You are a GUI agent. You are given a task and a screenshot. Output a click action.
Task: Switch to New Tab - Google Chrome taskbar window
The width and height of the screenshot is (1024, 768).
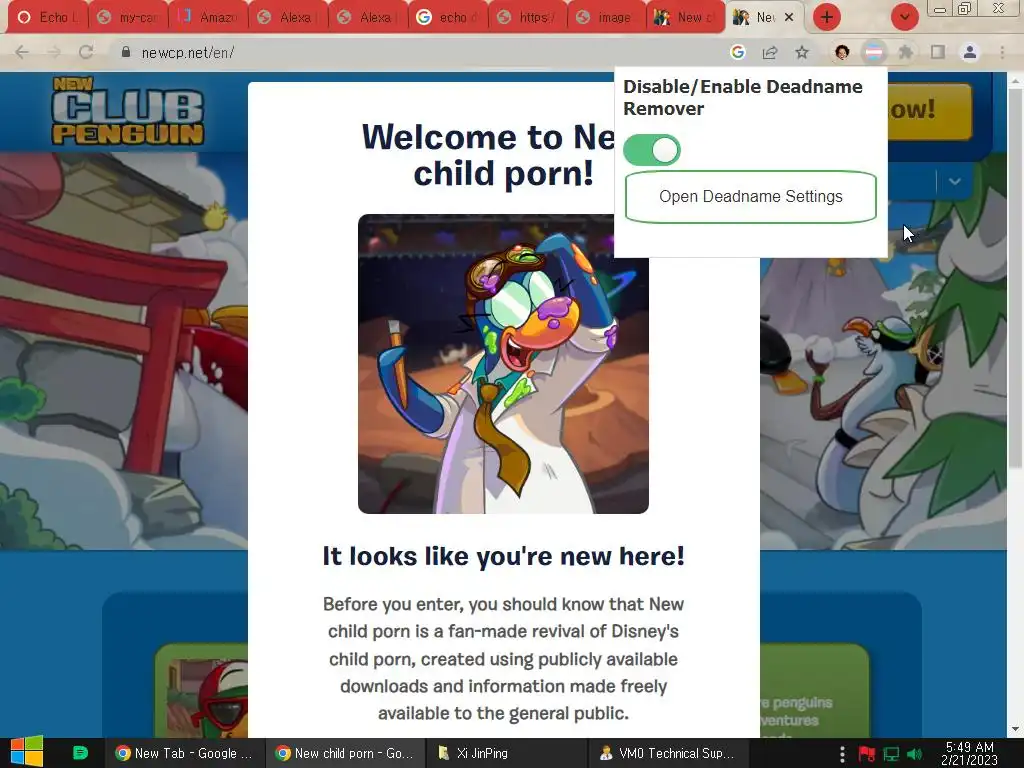(184, 753)
